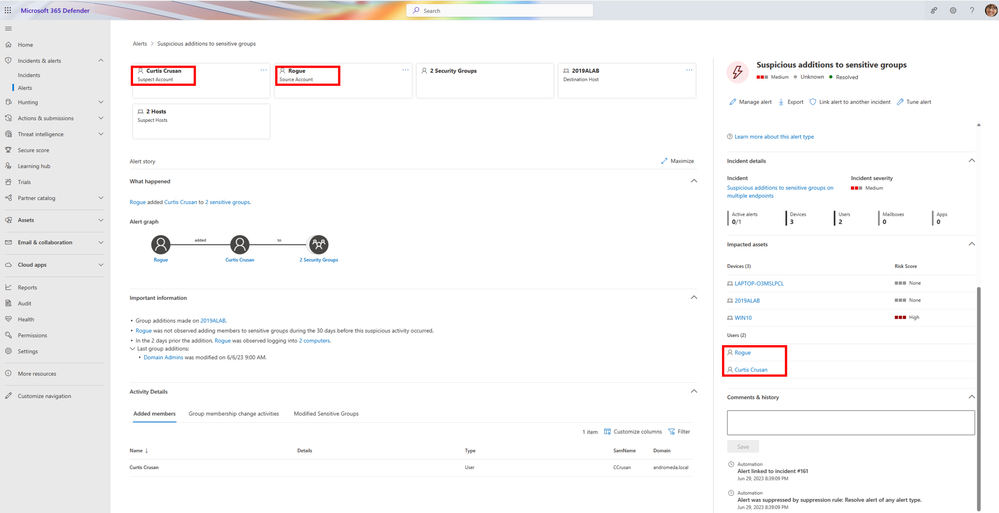Collapse the Important information section

(694, 298)
